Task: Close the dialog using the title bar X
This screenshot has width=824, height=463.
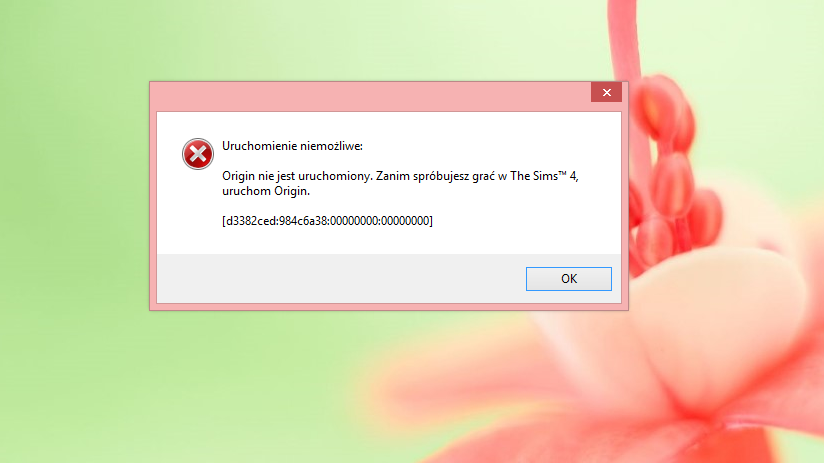Action: 606,92
